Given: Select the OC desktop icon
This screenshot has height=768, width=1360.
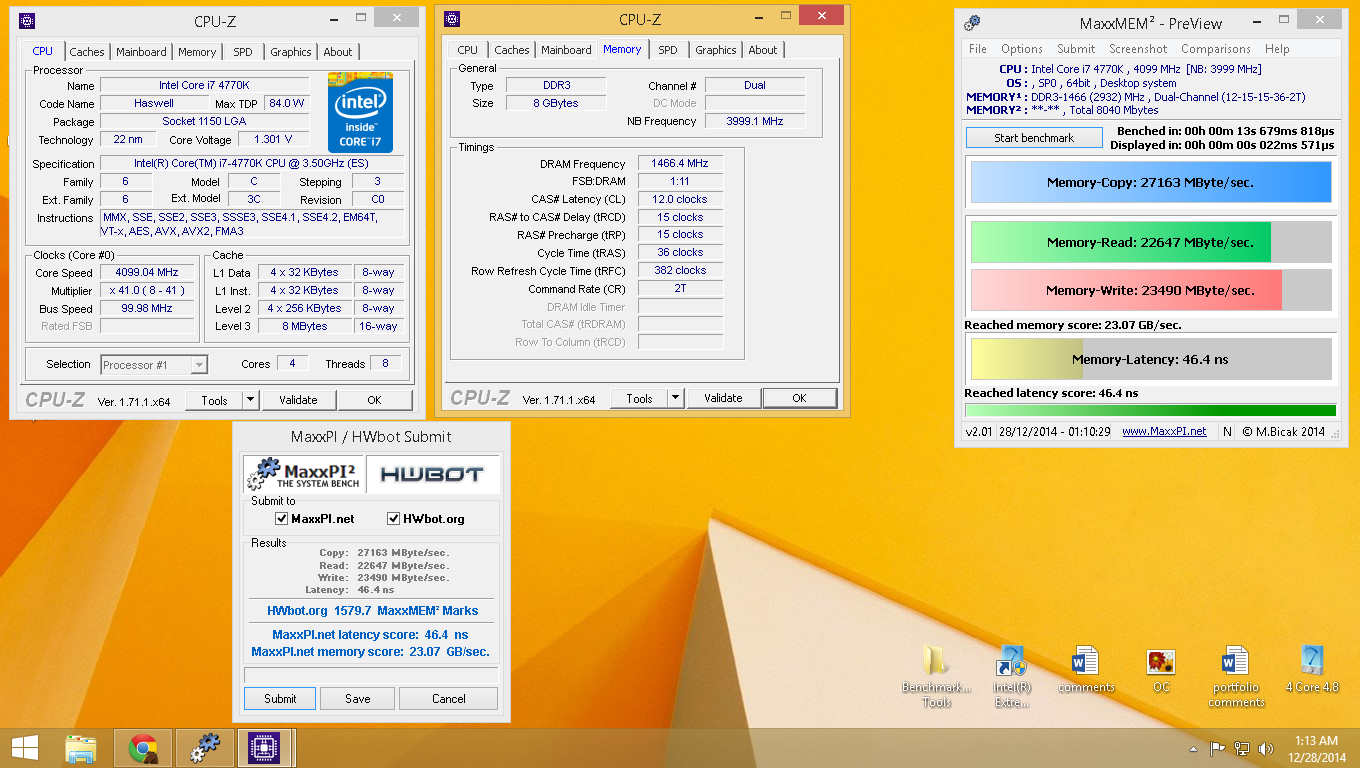Looking at the screenshot, I should click(1161, 670).
